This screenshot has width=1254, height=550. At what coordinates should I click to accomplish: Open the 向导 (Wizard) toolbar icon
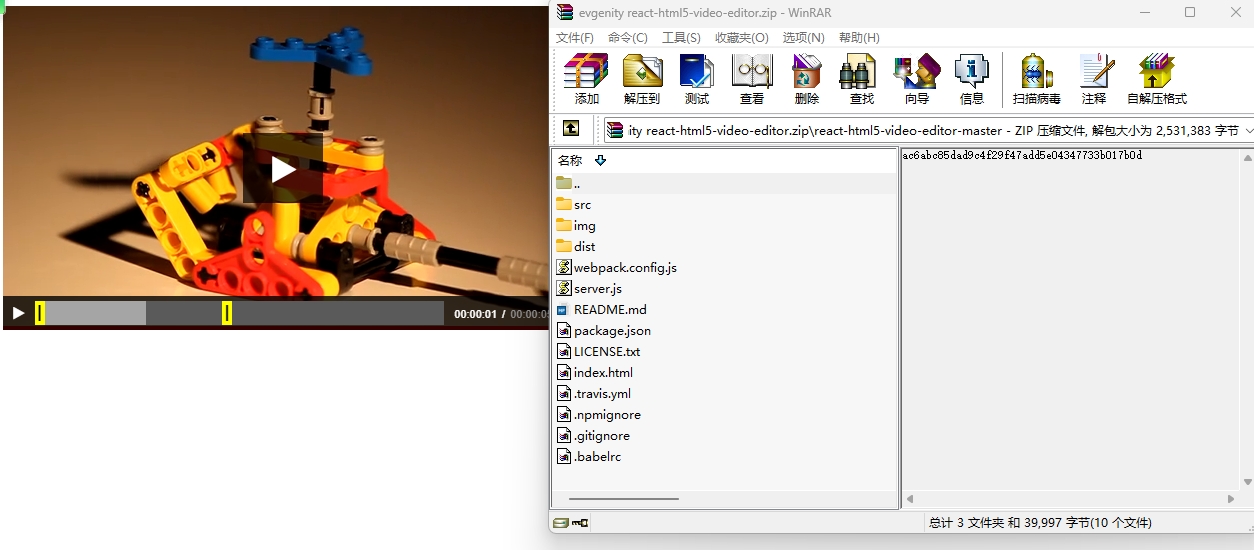point(917,72)
